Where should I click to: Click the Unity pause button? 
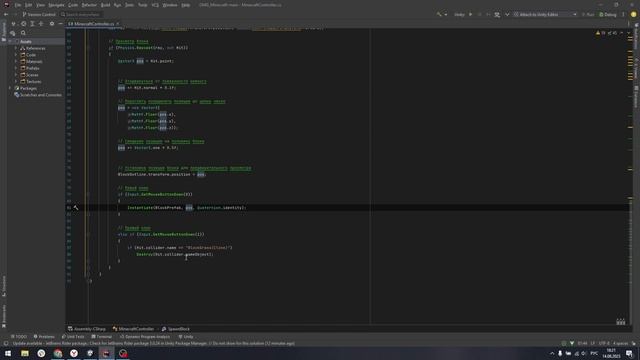[479, 14]
